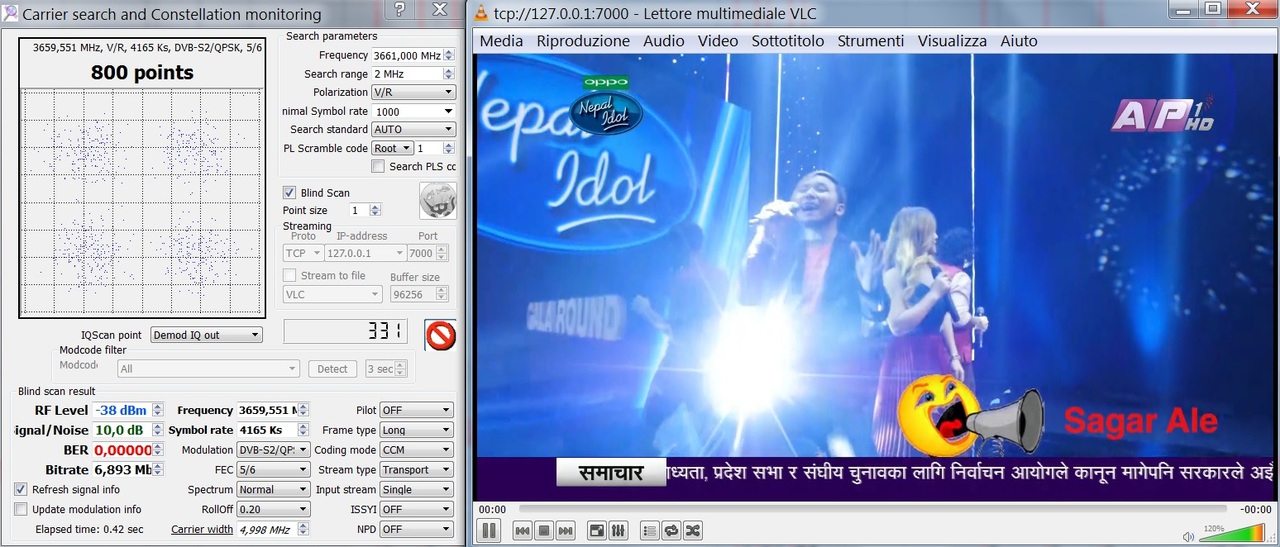Image resolution: width=1280 pixels, height=547 pixels.
Task: Open the Pilot OFF dropdown
Action: [416, 410]
